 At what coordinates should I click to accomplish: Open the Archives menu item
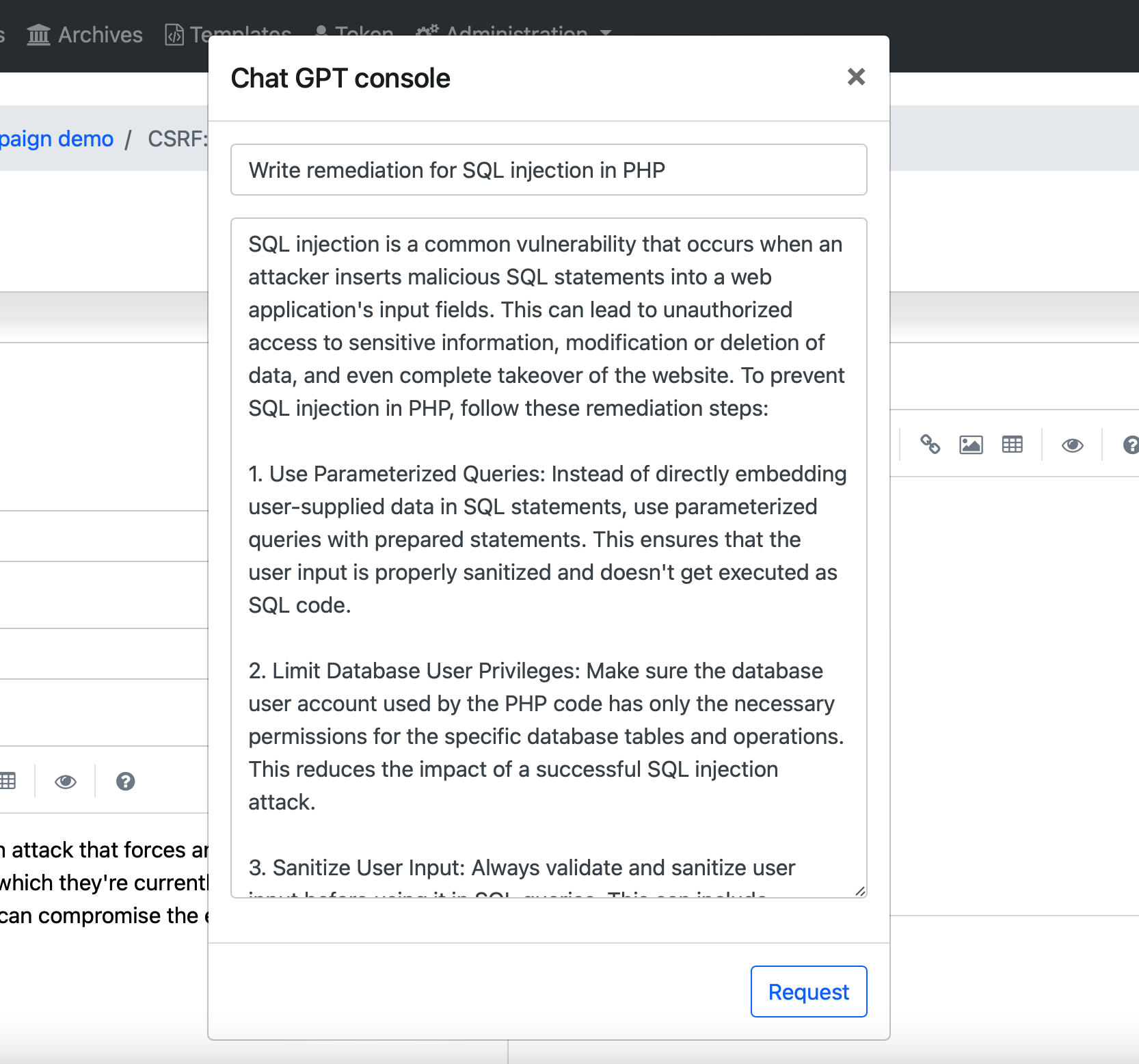click(x=85, y=34)
